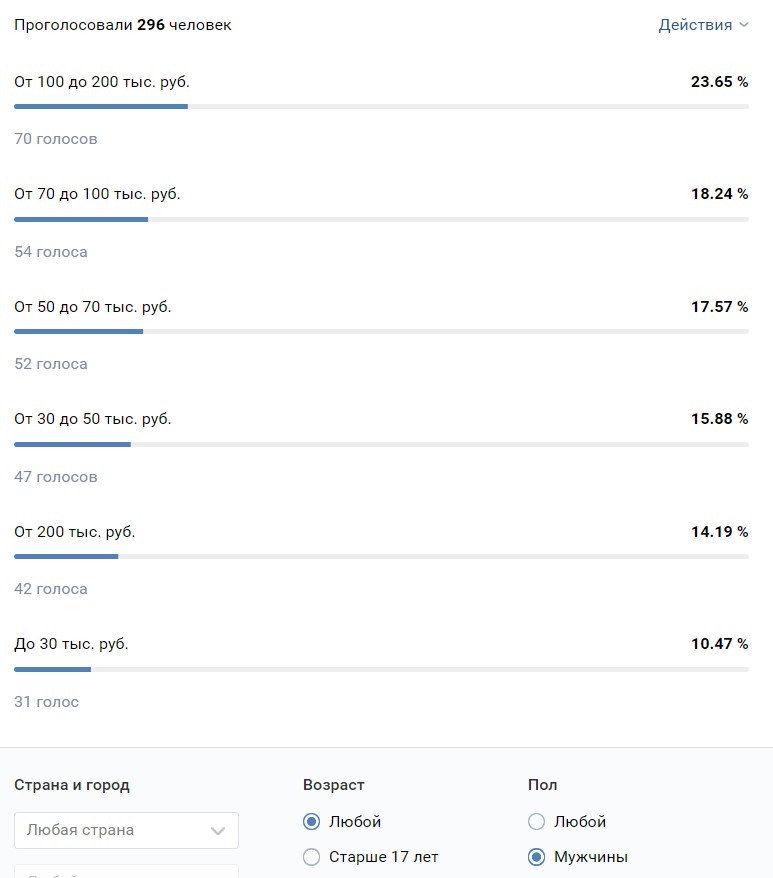Open the 47 голосов voters list
Viewport: 773px width, 878px height.
coord(56,477)
